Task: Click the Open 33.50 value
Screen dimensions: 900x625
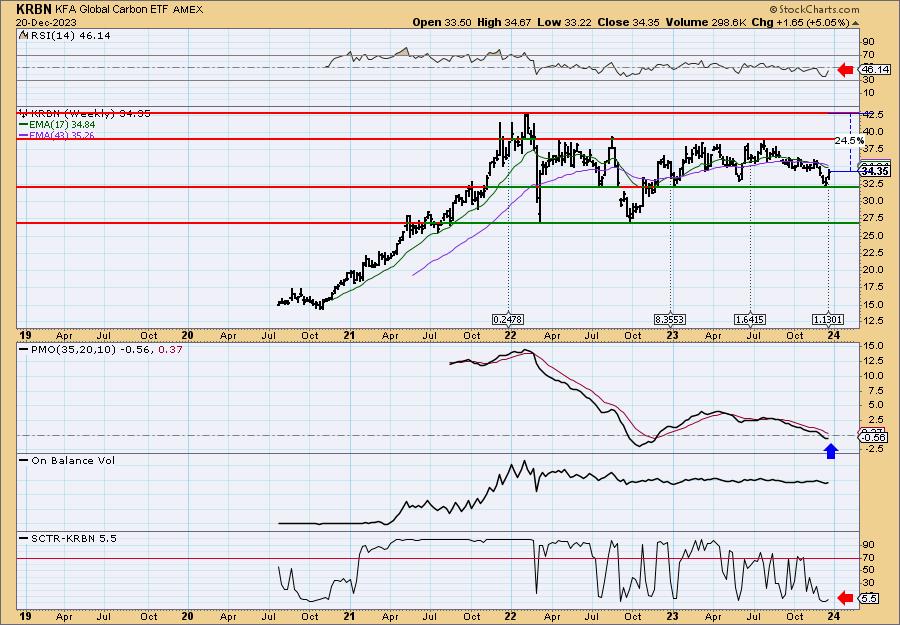Action: 442,22
